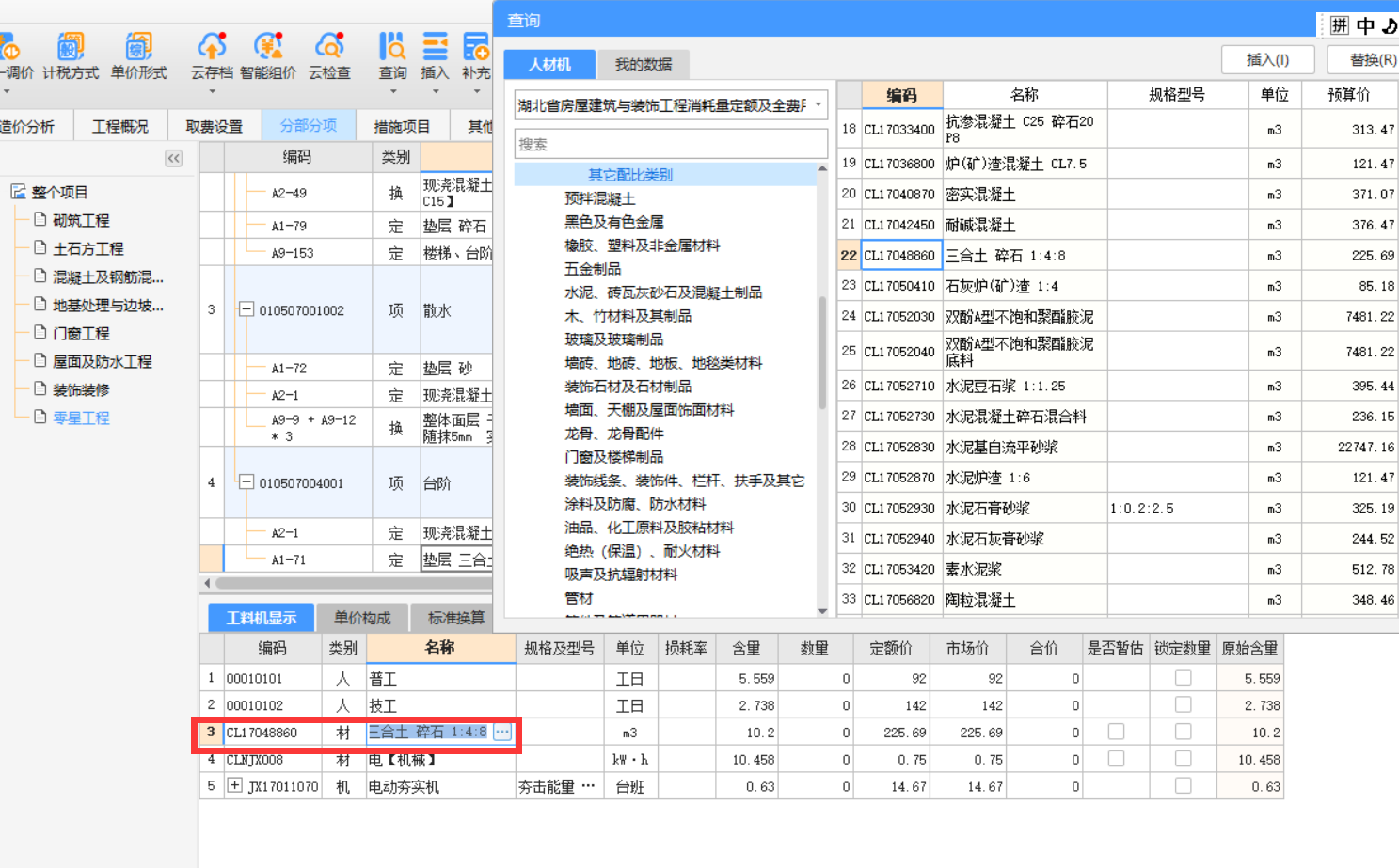Click the horizontal scrollbar under the item table
This screenshot has height=868, width=1399.
coord(353,583)
